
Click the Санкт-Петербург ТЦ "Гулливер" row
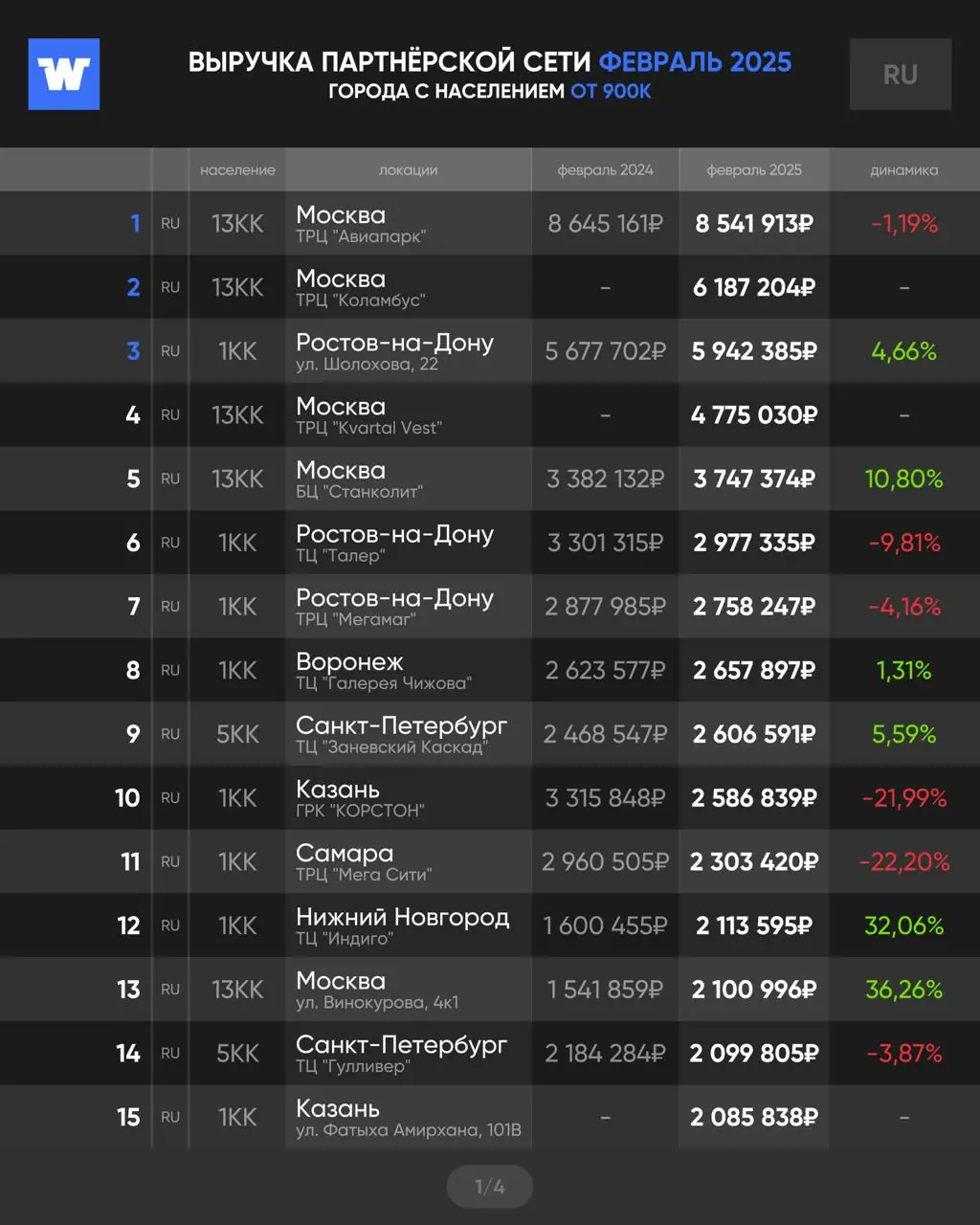[490, 1053]
